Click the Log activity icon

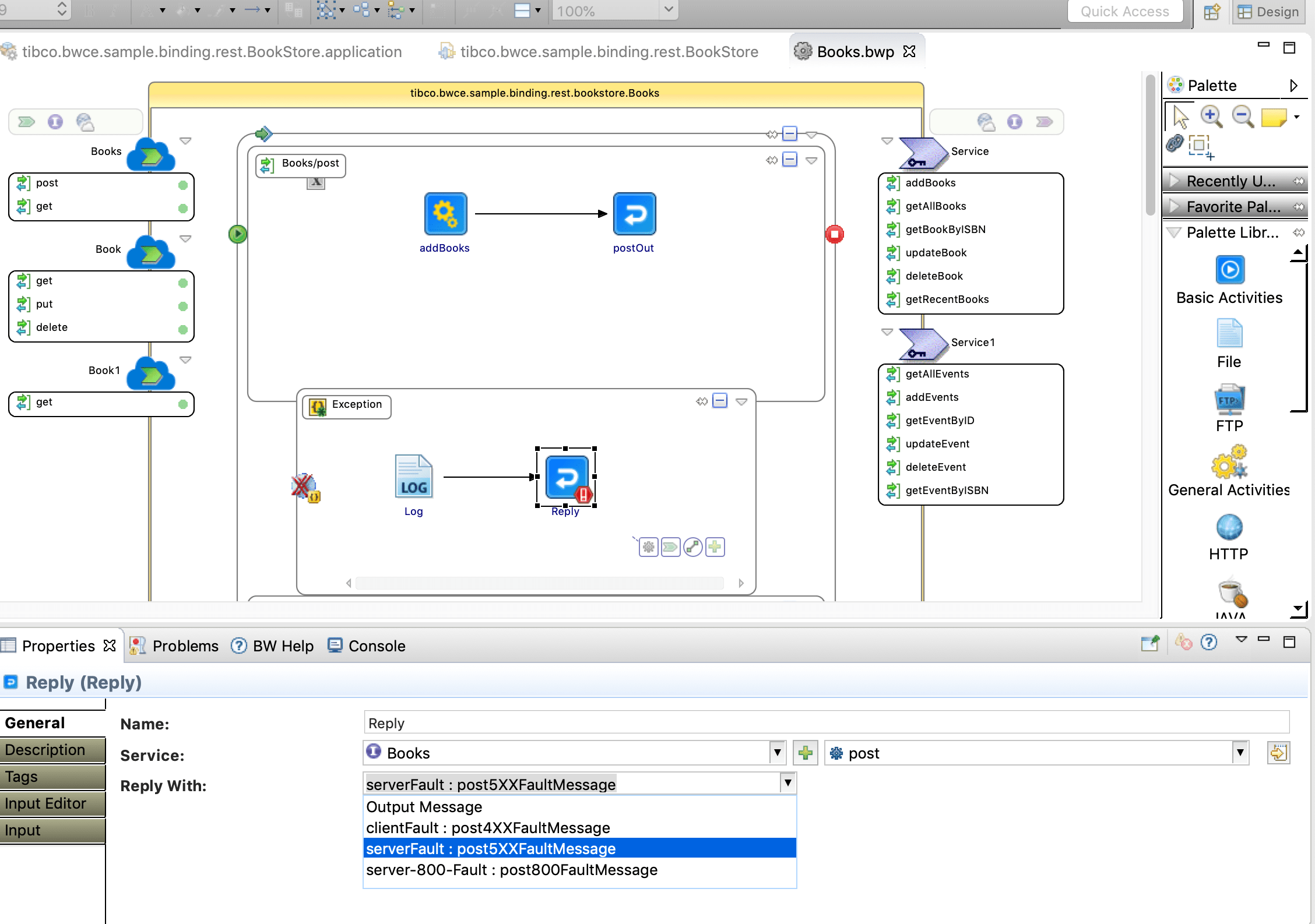tap(413, 477)
